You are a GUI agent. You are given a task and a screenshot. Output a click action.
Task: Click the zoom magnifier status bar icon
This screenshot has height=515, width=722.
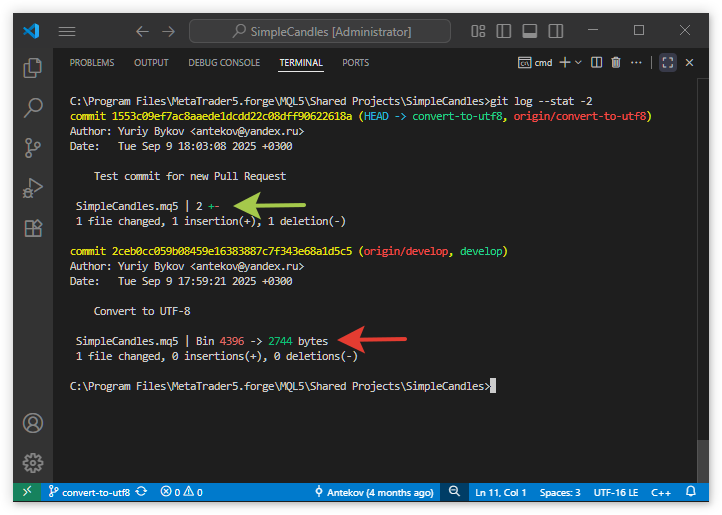[454, 492]
